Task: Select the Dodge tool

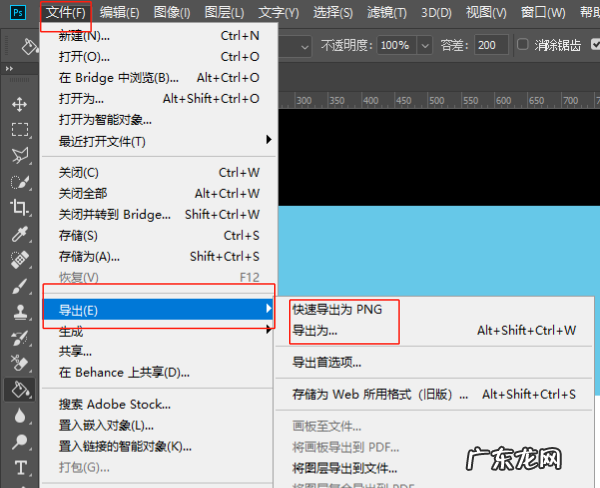Action: [20, 442]
